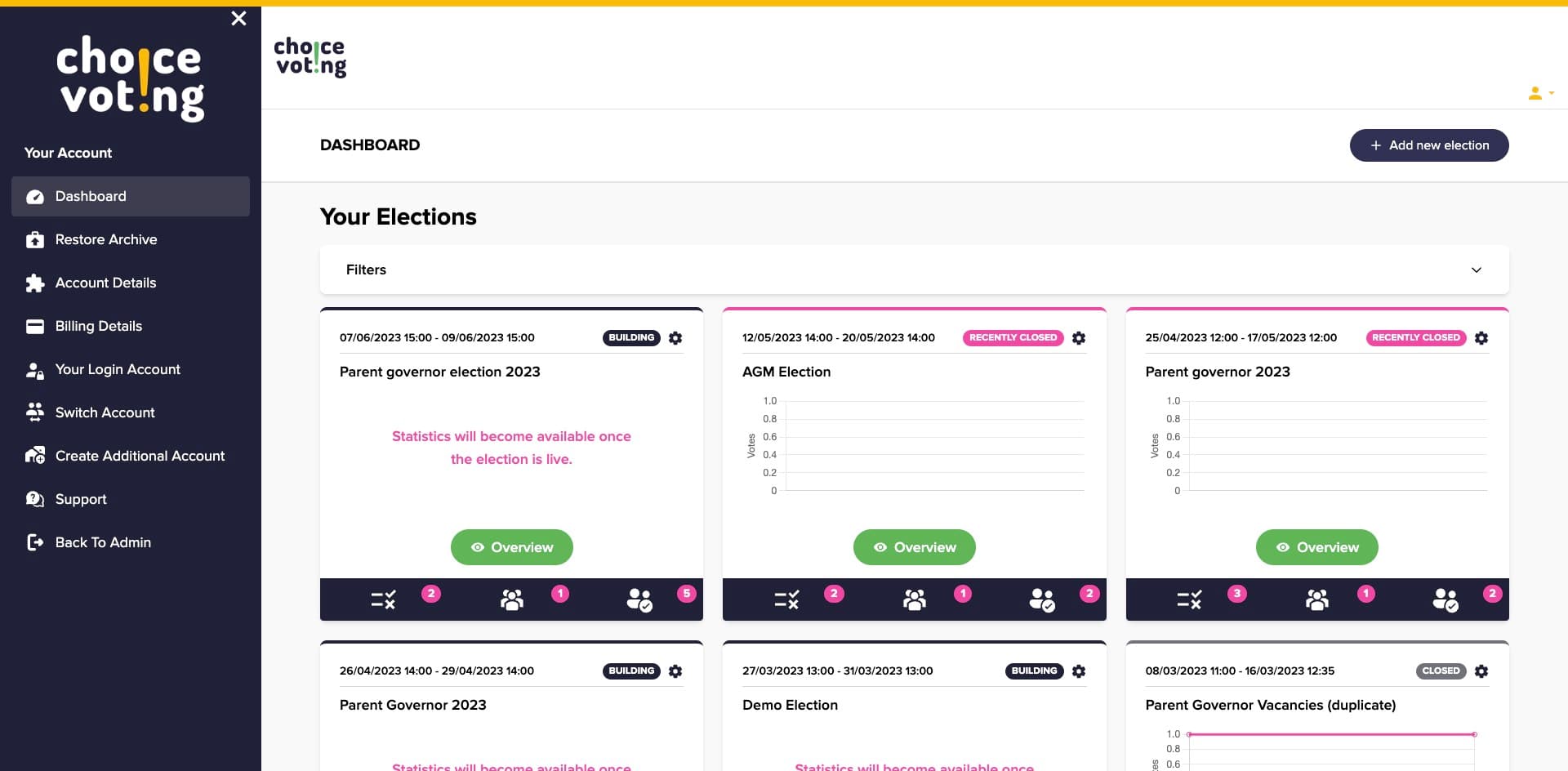Image resolution: width=1568 pixels, height=771 pixels.
Task: Click the Filters chevron arrow
Action: click(1477, 270)
